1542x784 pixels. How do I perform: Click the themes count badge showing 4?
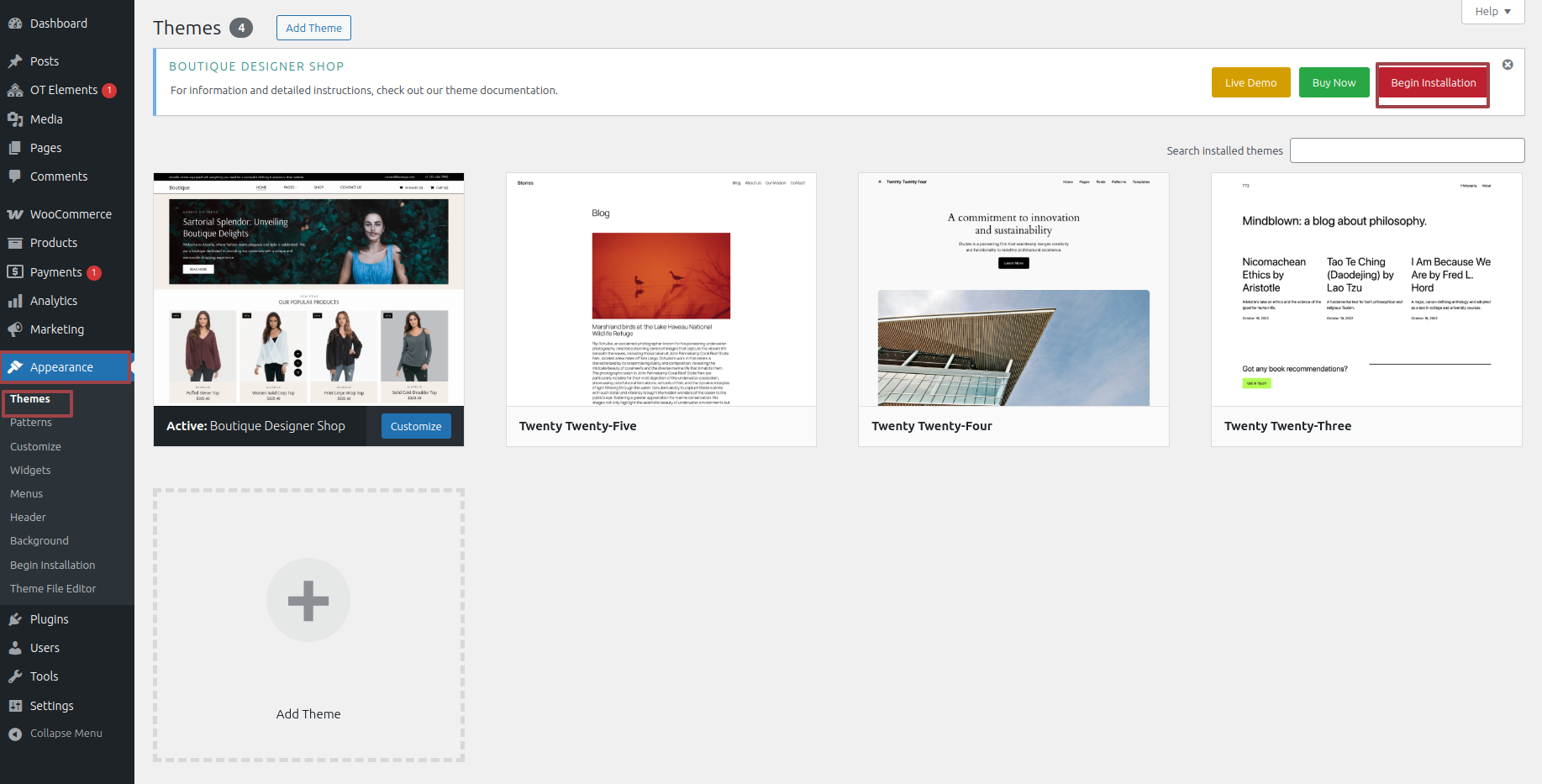coord(241,28)
